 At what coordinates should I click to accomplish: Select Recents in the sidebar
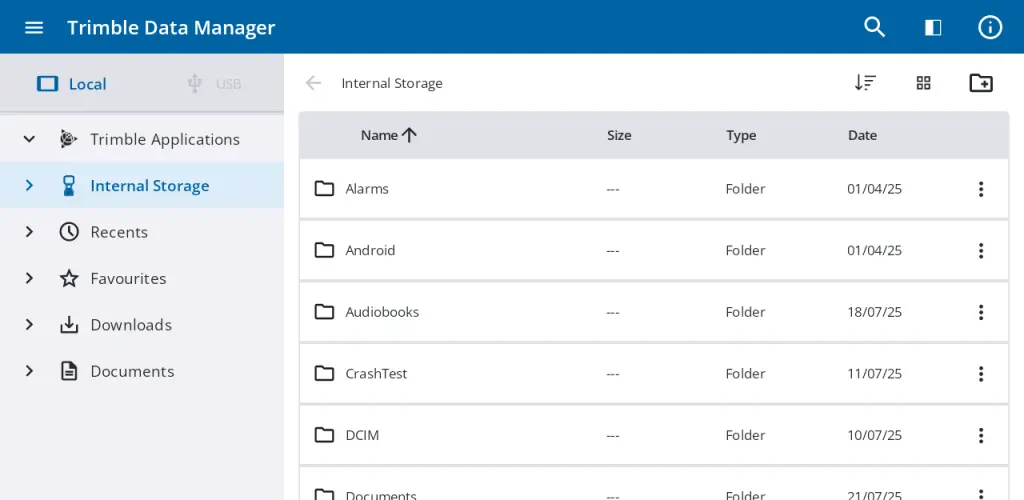click(119, 232)
